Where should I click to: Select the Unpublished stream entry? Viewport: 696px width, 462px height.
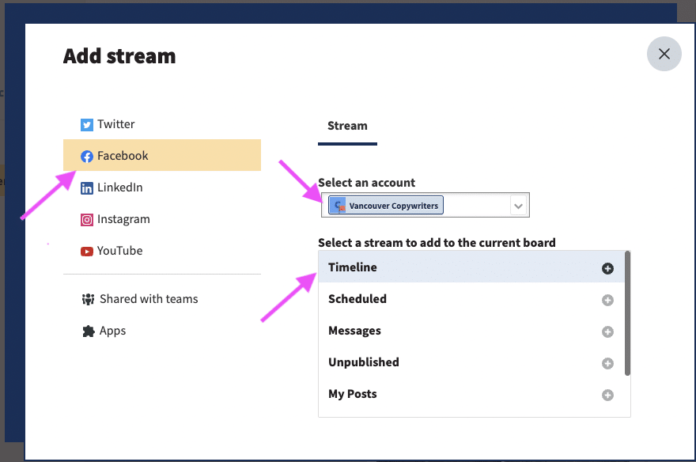[x=363, y=363]
